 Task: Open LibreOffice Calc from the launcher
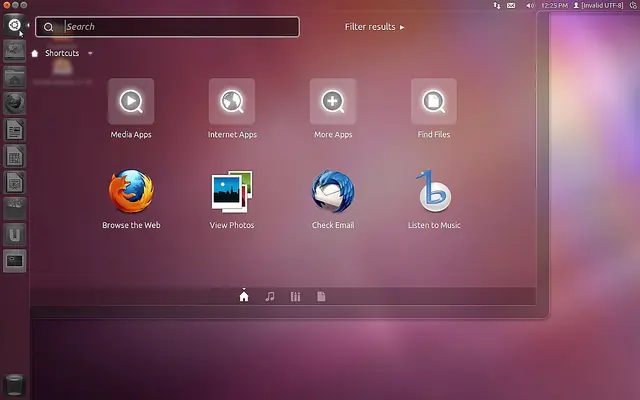pyautogui.click(x=14, y=156)
